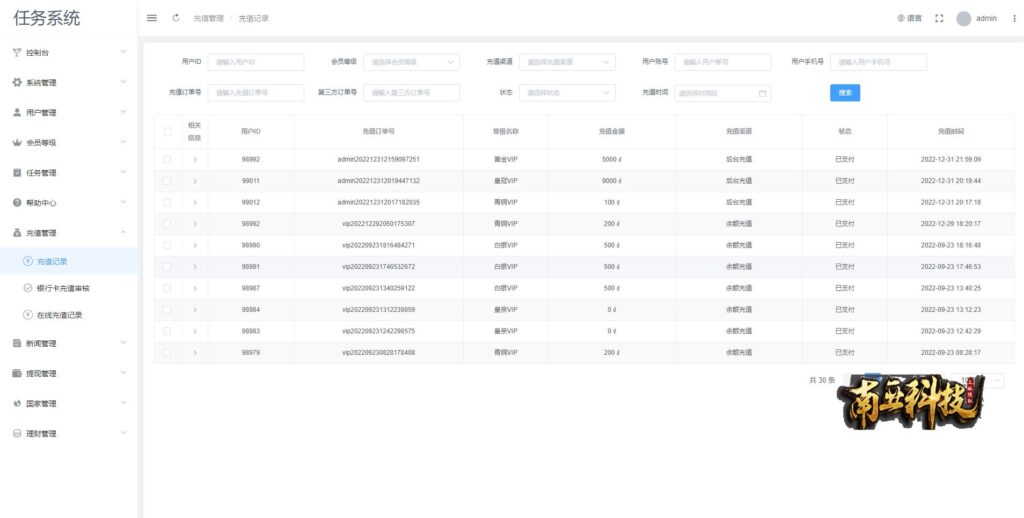Open the 会员等级 sidebar menu

point(69,142)
